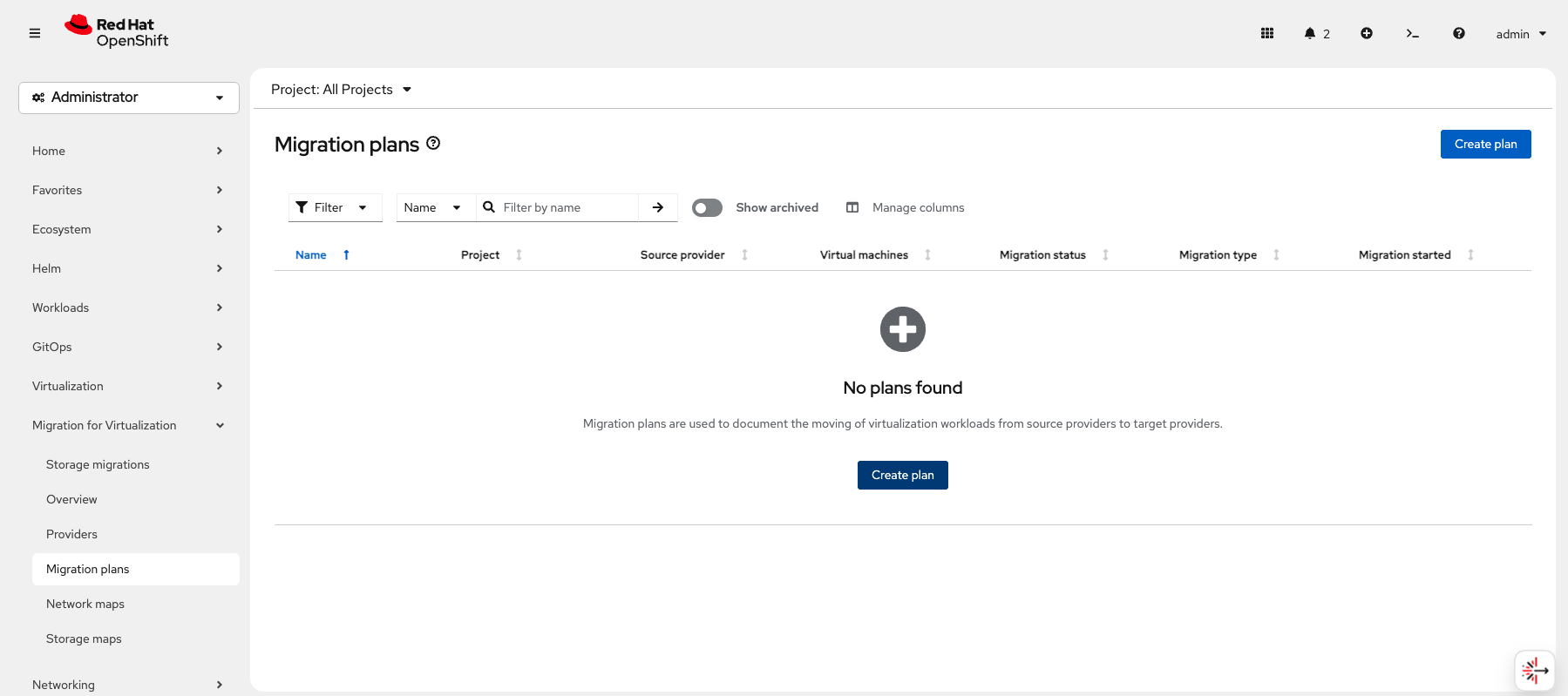Image resolution: width=1568 pixels, height=696 pixels.
Task: Open the application launcher grid
Action: coord(1267,33)
